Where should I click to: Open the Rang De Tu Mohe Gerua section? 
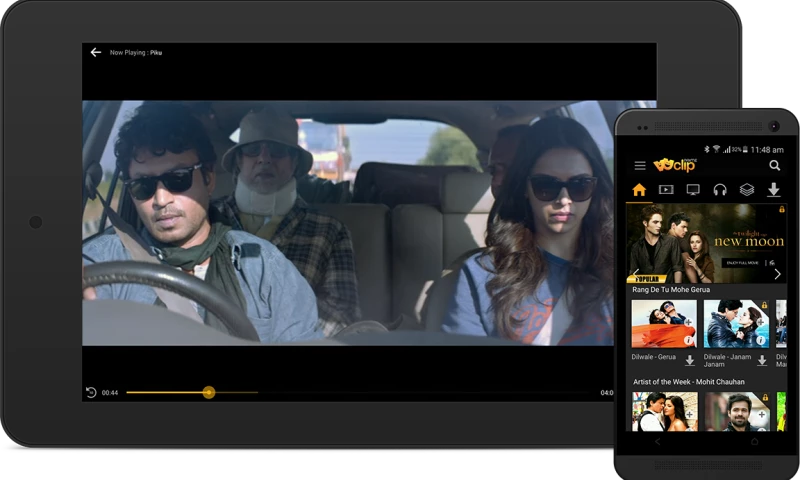(671, 290)
